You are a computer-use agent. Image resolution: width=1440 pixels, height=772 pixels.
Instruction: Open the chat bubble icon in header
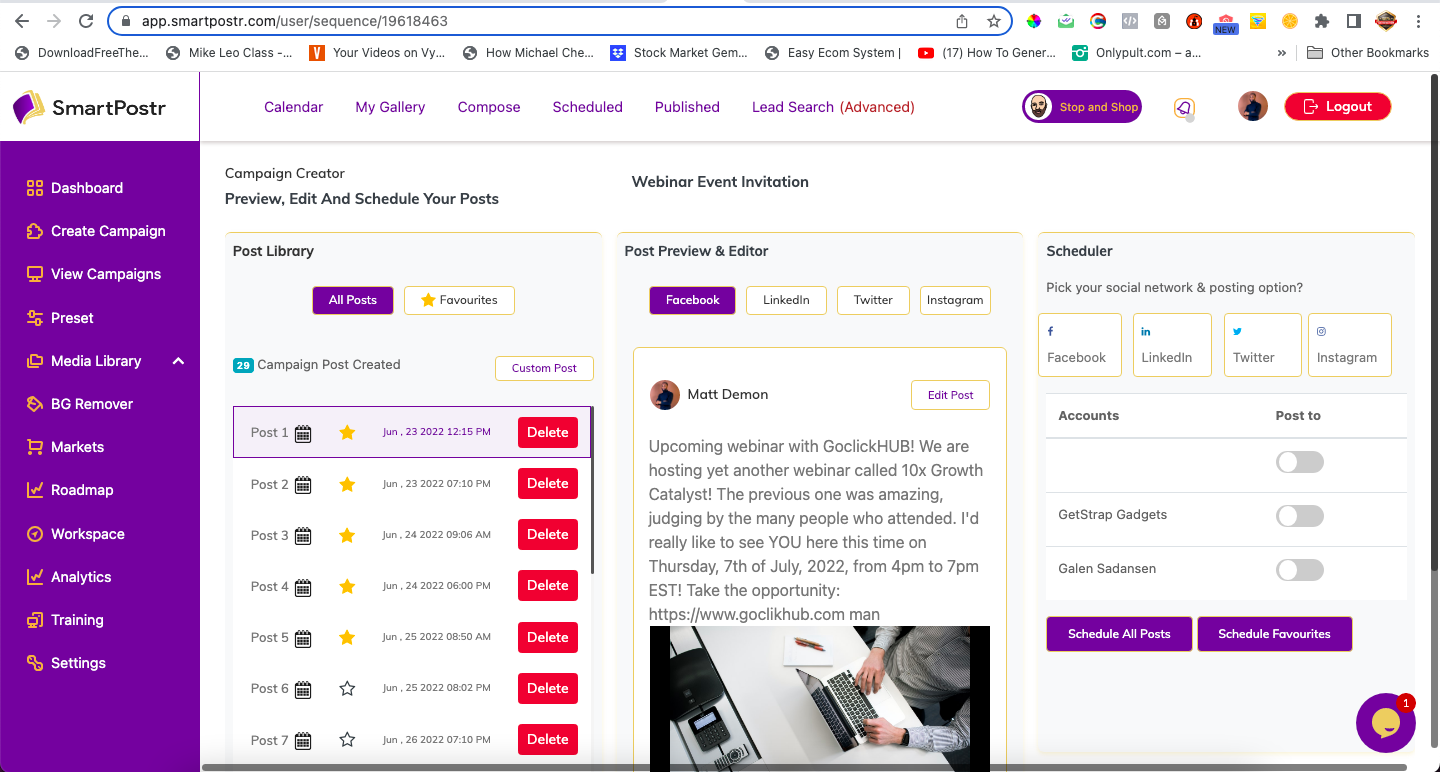pyautogui.click(x=1184, y=108)
